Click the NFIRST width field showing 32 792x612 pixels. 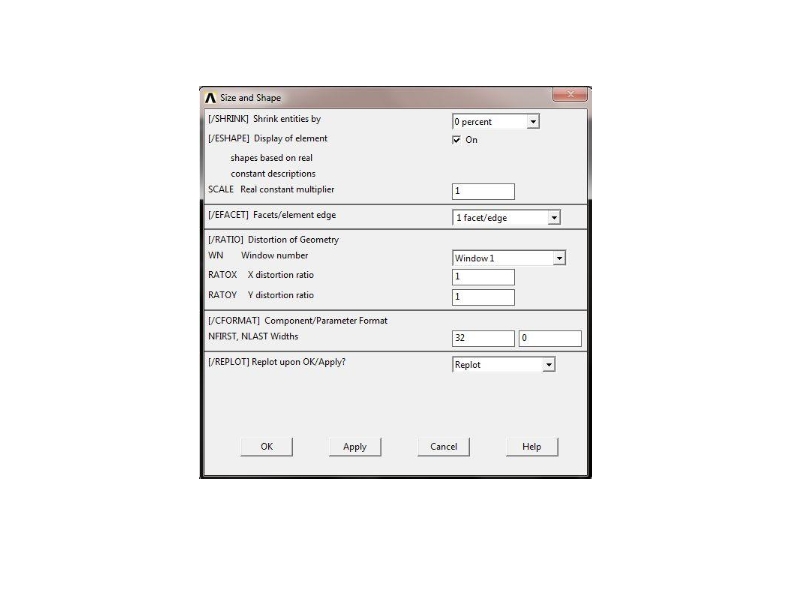tap(483, 339)
